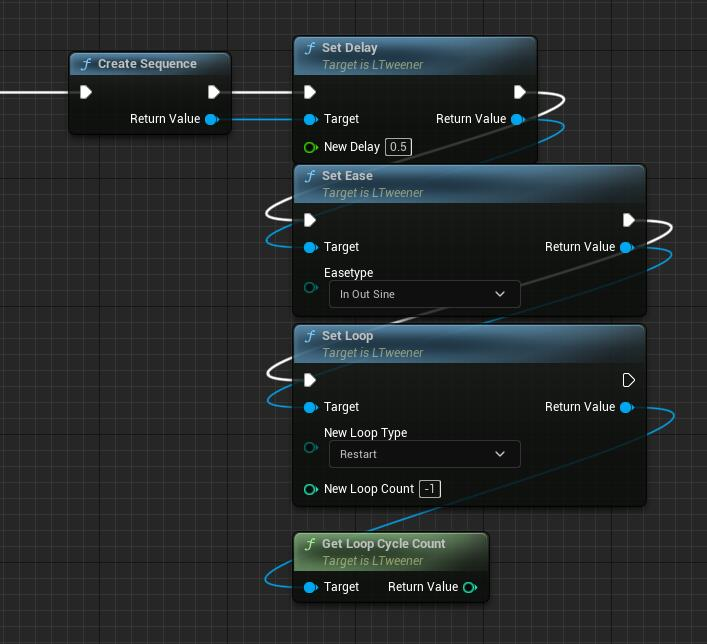The image size is (707, 644).
Task: Click Set Ease execution output pin
Action: [628, 220]
